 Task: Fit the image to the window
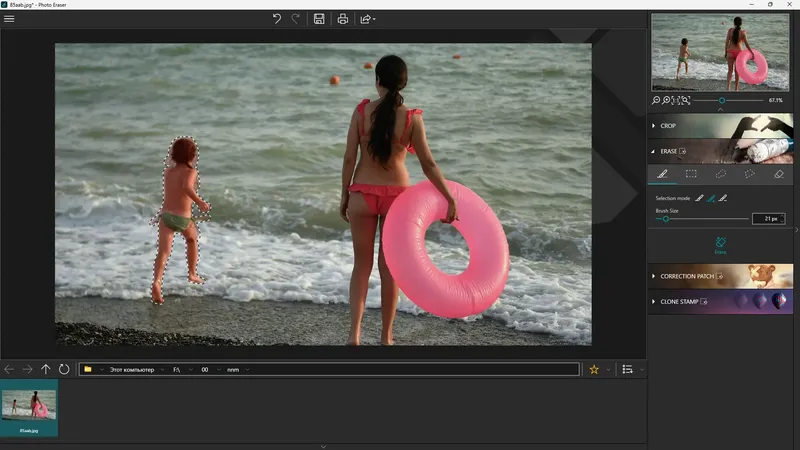click(x=686, y=101)
